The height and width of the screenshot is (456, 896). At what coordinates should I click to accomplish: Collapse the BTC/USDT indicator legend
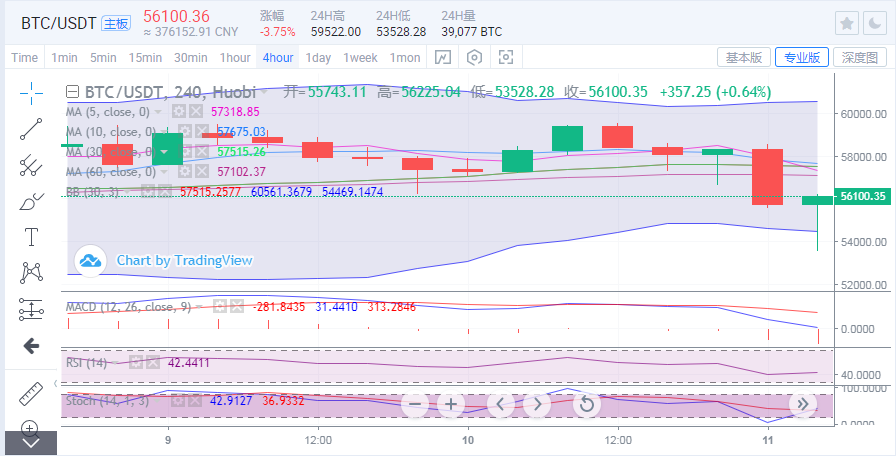[x=73, y=92]
